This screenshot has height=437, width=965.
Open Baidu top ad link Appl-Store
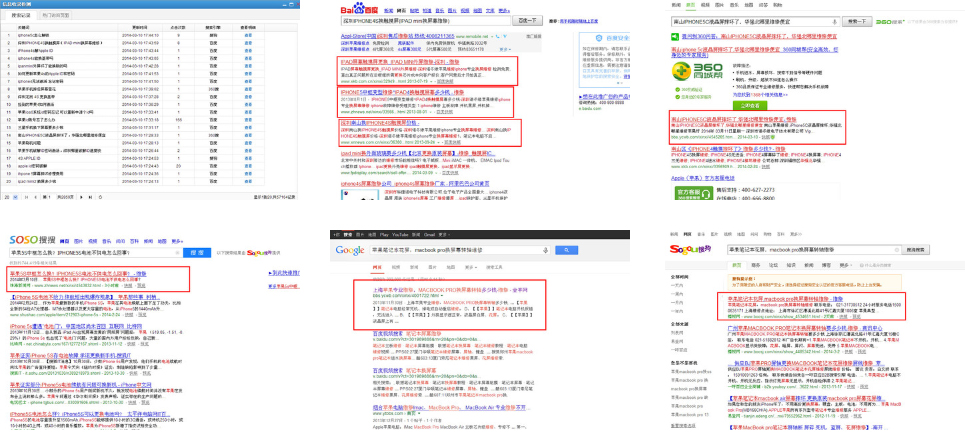click(397, 36)
